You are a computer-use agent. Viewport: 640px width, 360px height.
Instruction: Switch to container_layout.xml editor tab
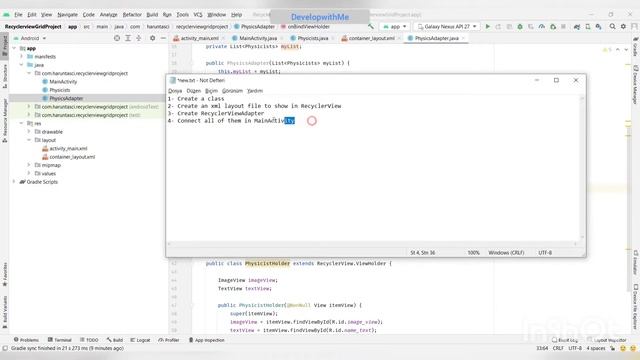[371, 38]
